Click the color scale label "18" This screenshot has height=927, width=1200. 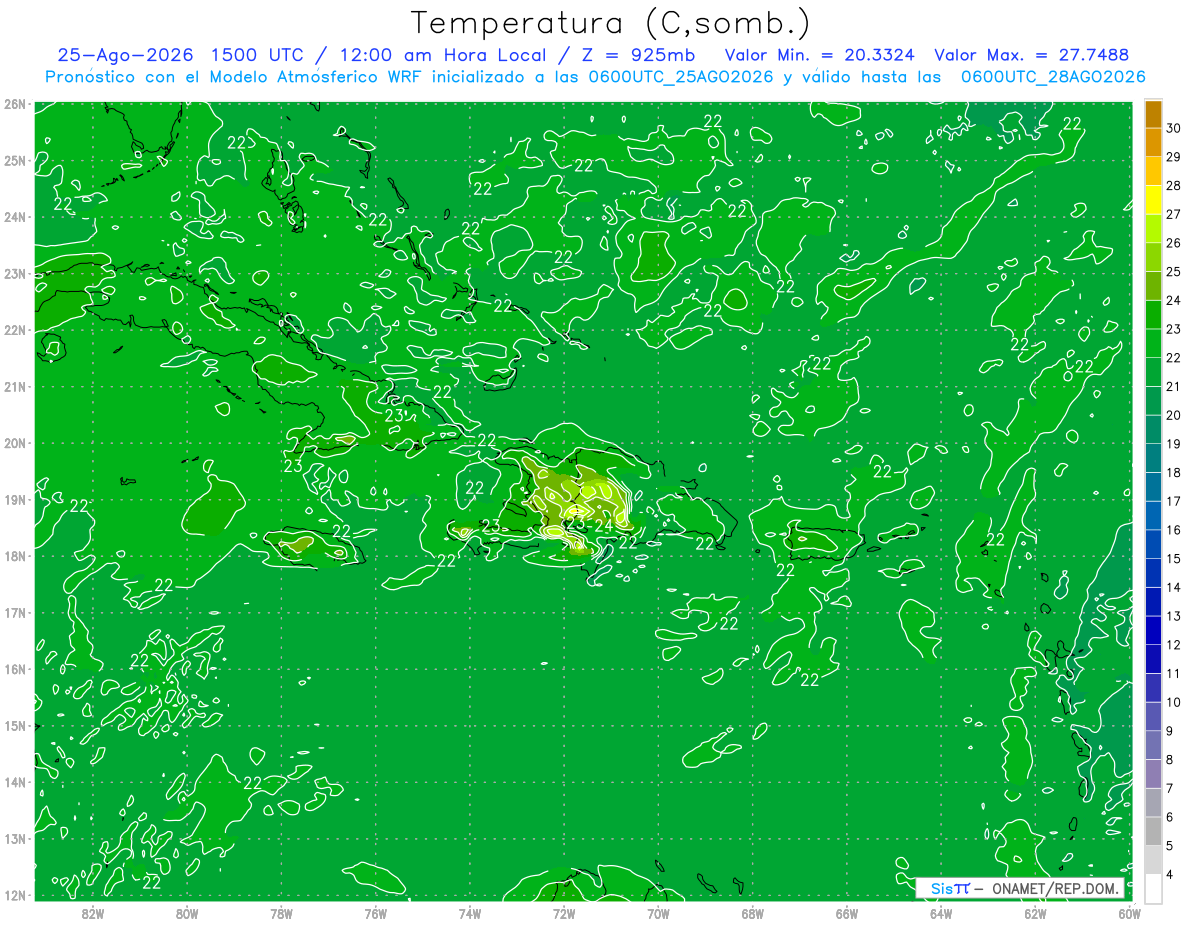(x=1173, y=473)
